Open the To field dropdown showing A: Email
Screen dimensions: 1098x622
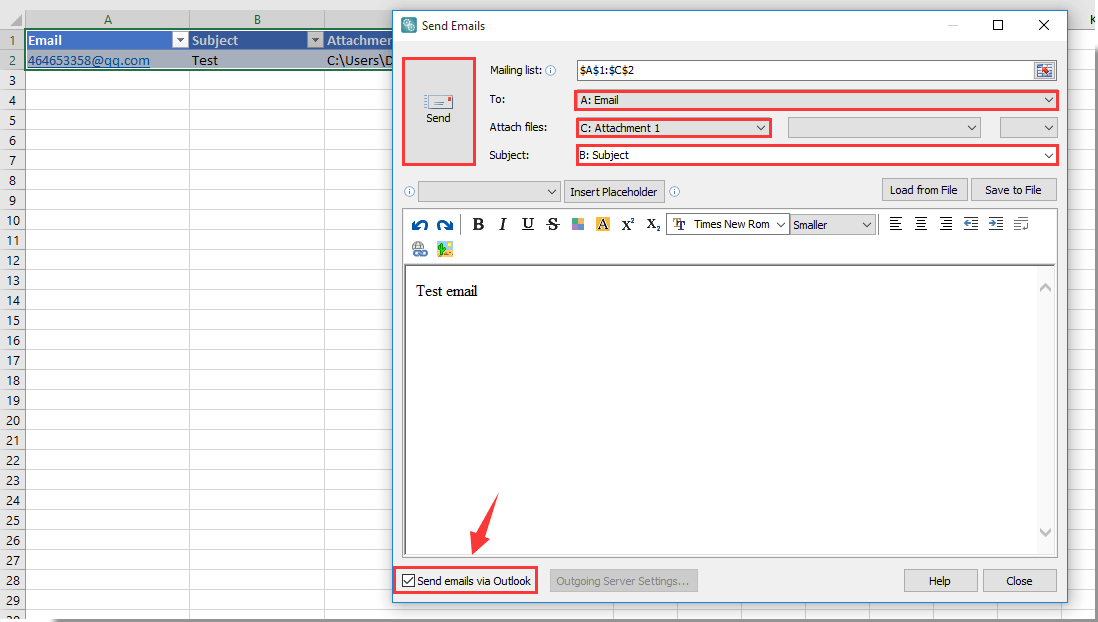[x=1047, y=100]
